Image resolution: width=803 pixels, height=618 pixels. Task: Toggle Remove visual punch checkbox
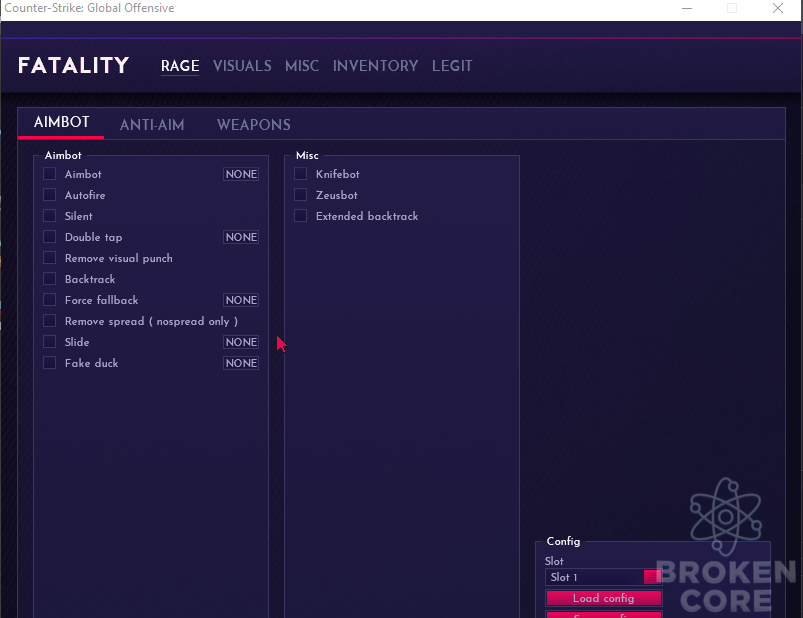[x=50, y=258]
